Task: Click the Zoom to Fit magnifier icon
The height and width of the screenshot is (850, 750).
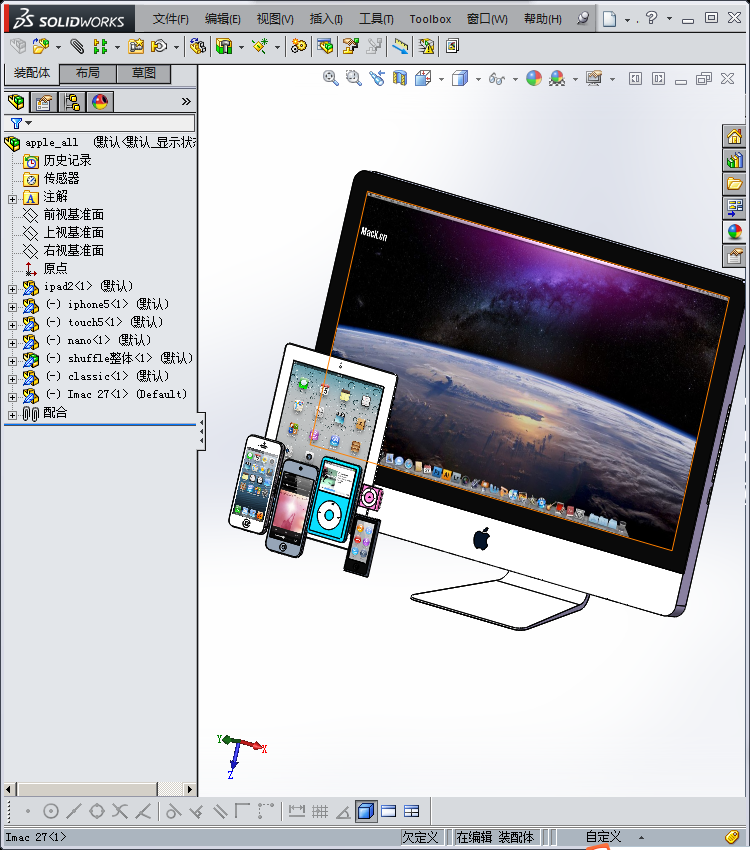Action: click(331, 79)
